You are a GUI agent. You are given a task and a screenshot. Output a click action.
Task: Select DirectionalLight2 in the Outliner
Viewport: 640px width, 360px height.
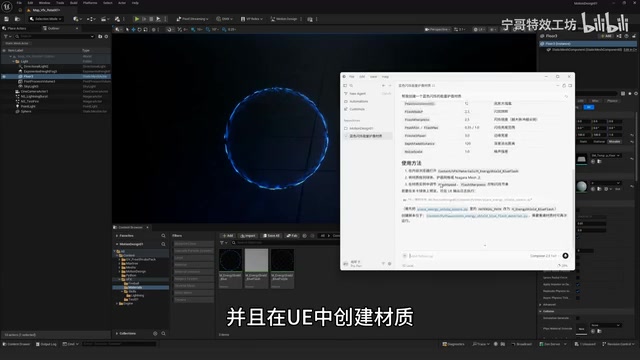(36, 66)
